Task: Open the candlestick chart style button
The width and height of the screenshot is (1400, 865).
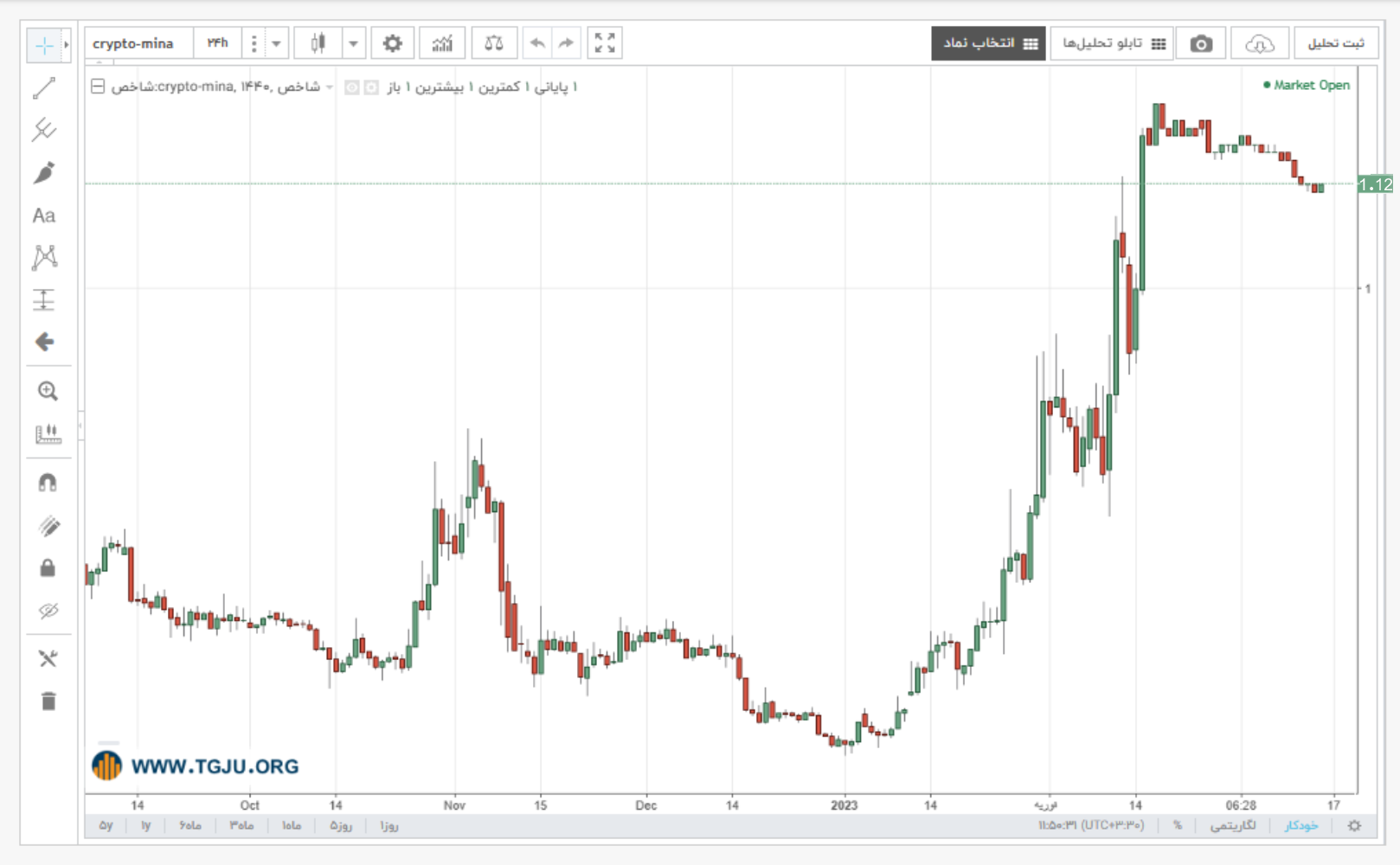Action: point(318,43)
